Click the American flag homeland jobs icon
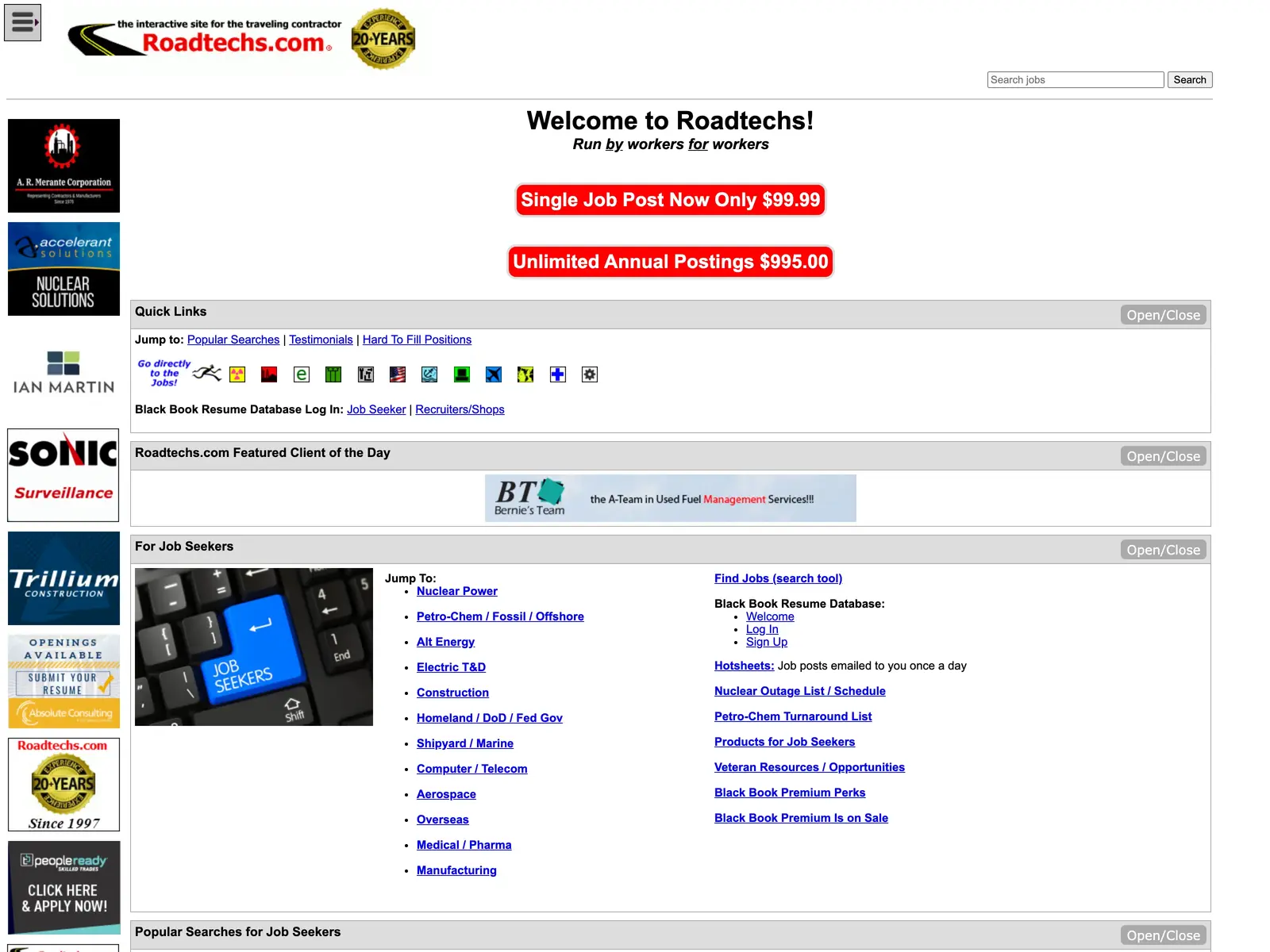This screenshot has width=1270, height=952. pyautogui.click(x=398, y=374)
